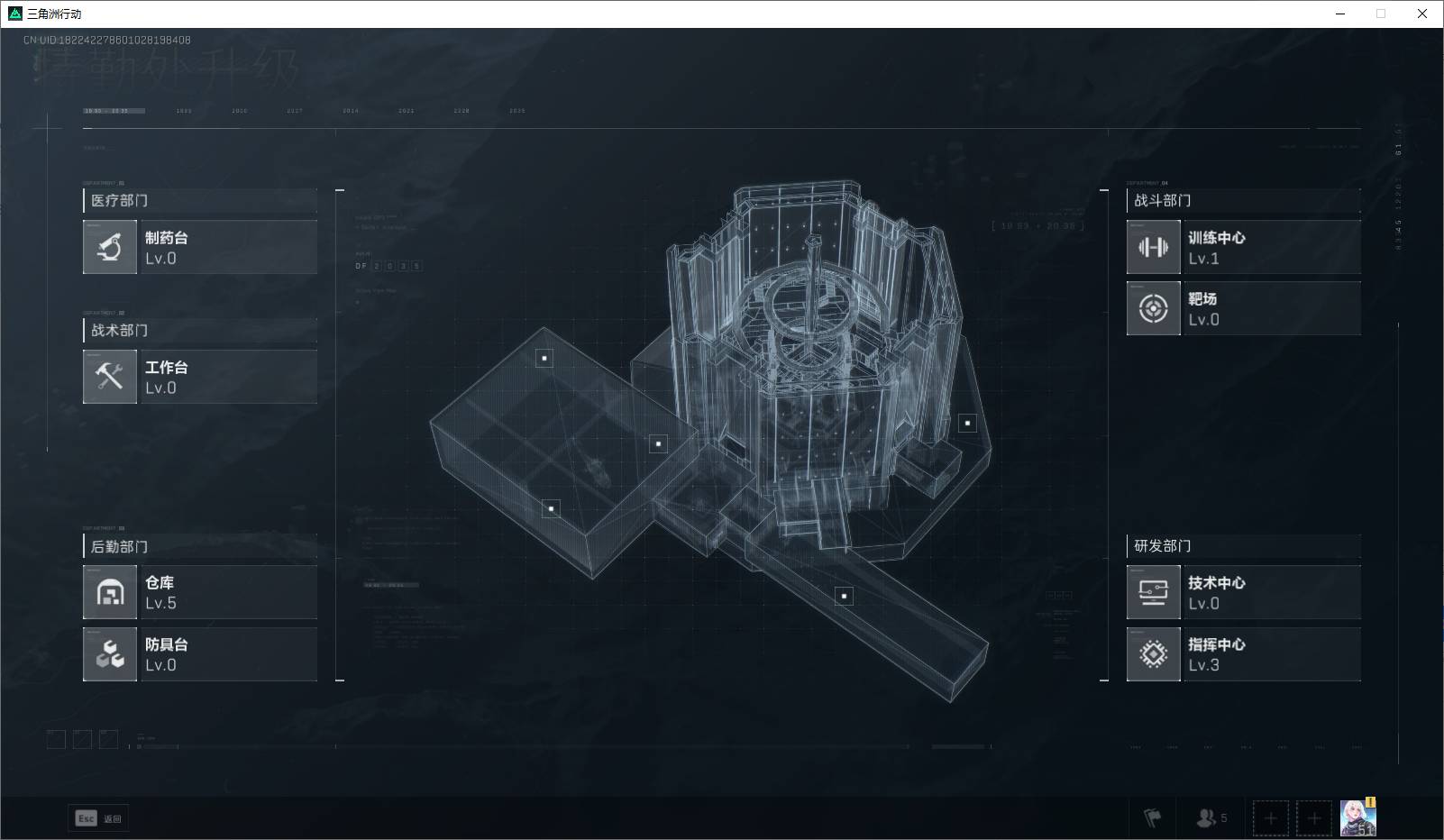Click the 战斗部门 department header
1444x840 pixels.
point(1244,200)
